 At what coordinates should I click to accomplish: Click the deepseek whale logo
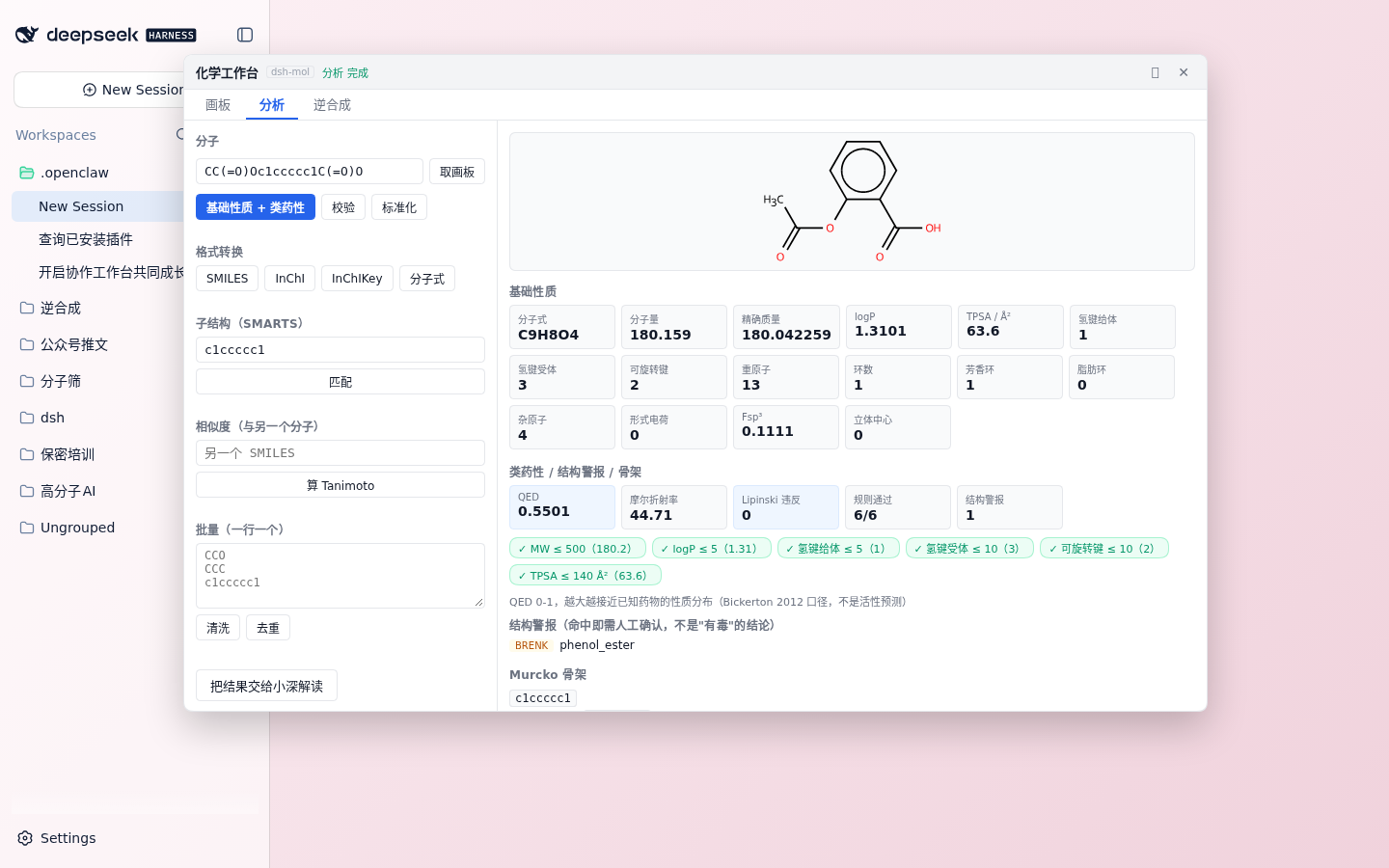point(27,35)
